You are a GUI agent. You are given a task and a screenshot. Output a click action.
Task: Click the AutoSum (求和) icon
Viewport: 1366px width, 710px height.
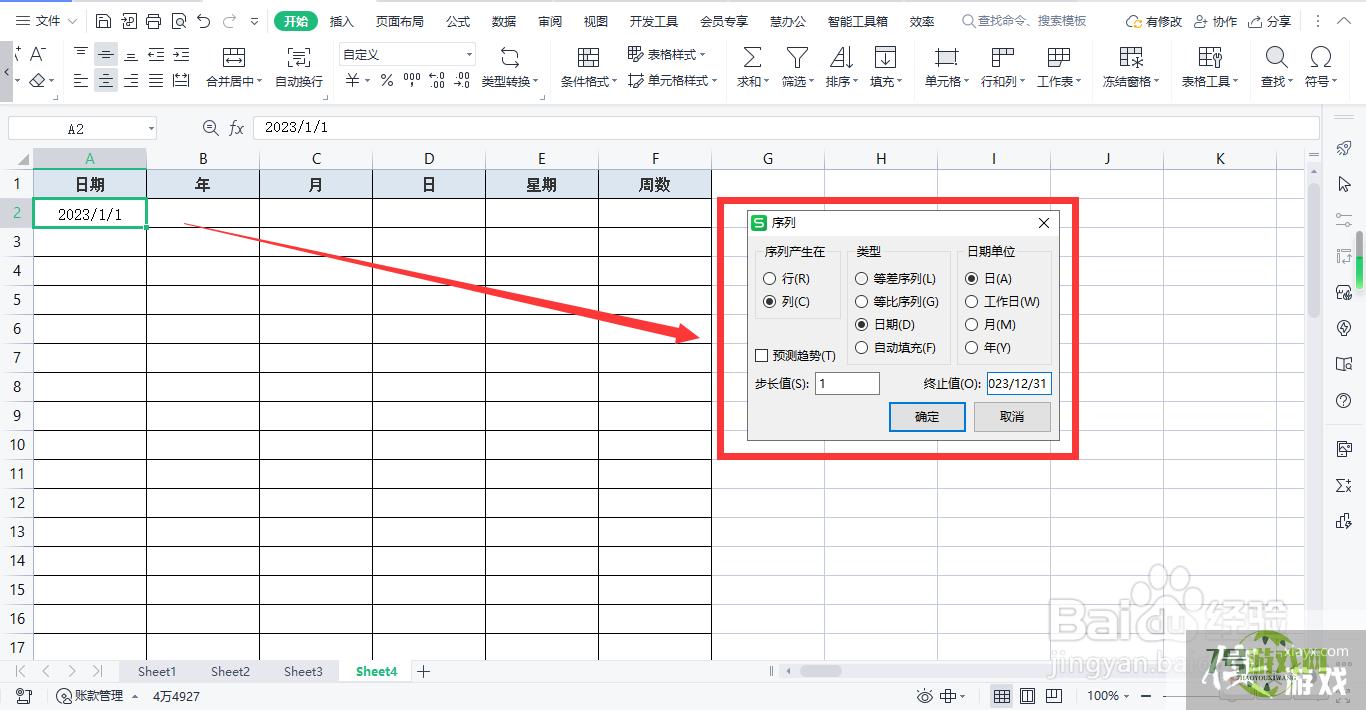(752, 58)
